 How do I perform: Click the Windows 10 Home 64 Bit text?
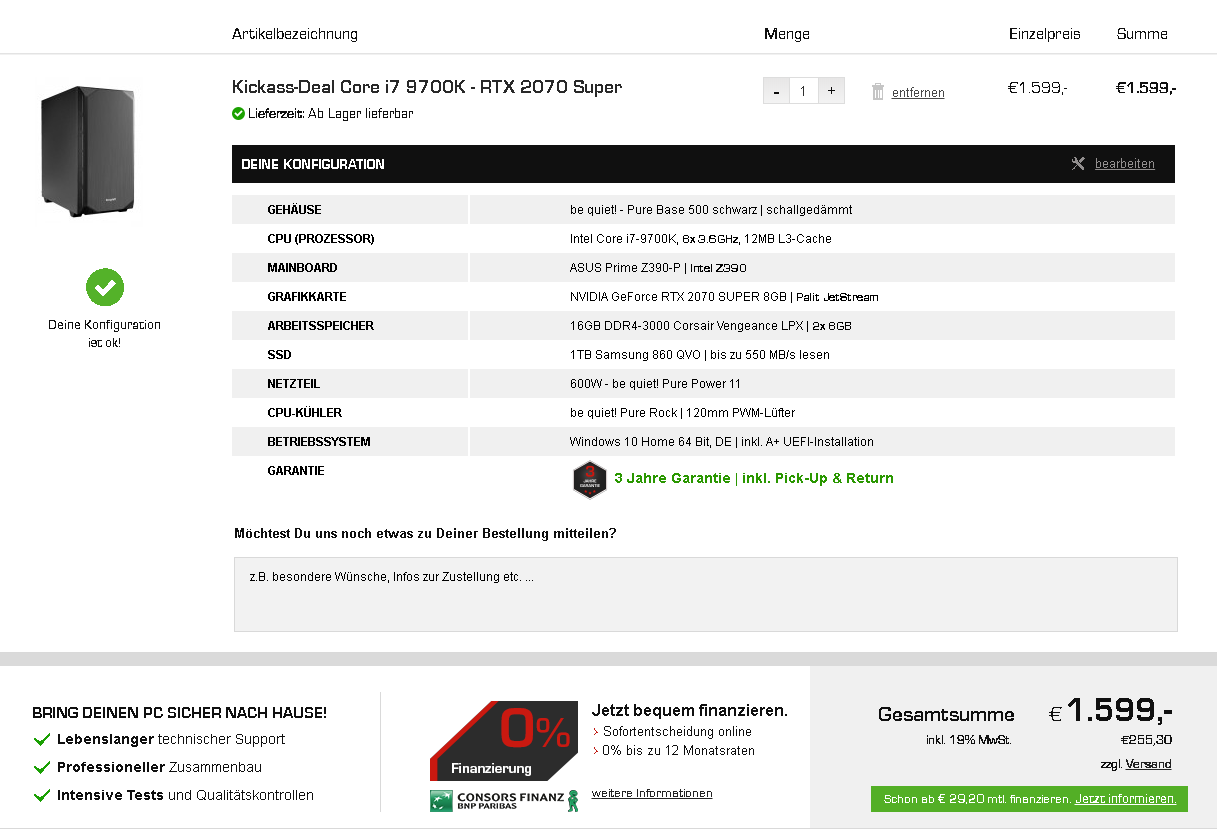click(722, 442)
